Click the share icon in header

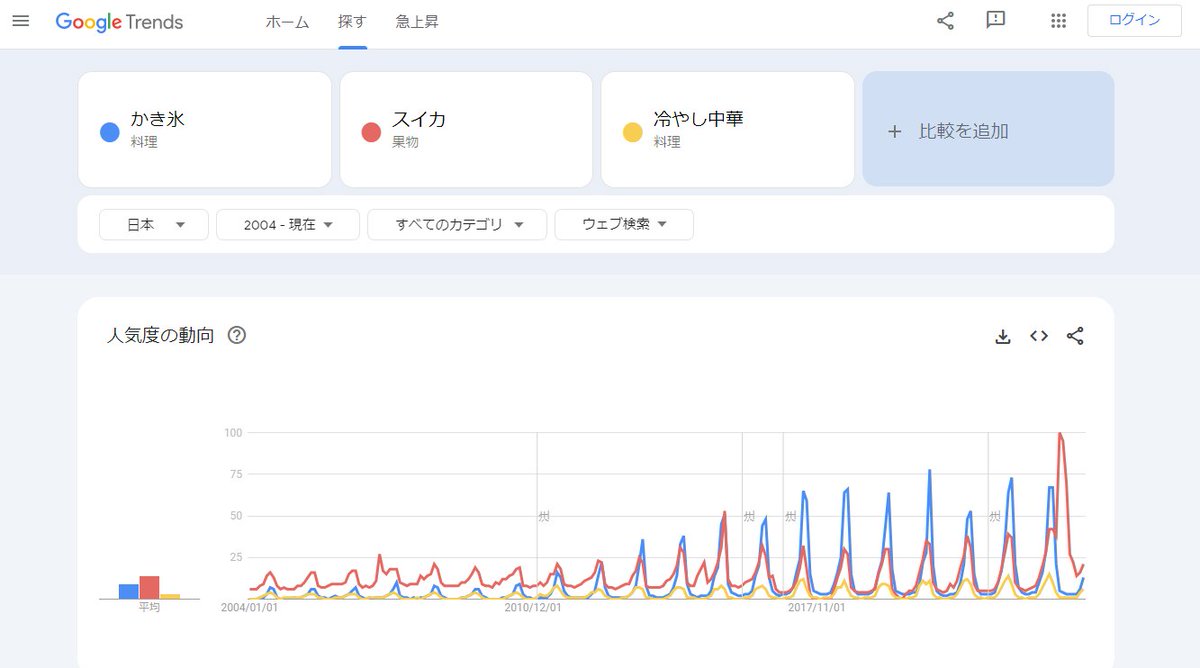945,21
